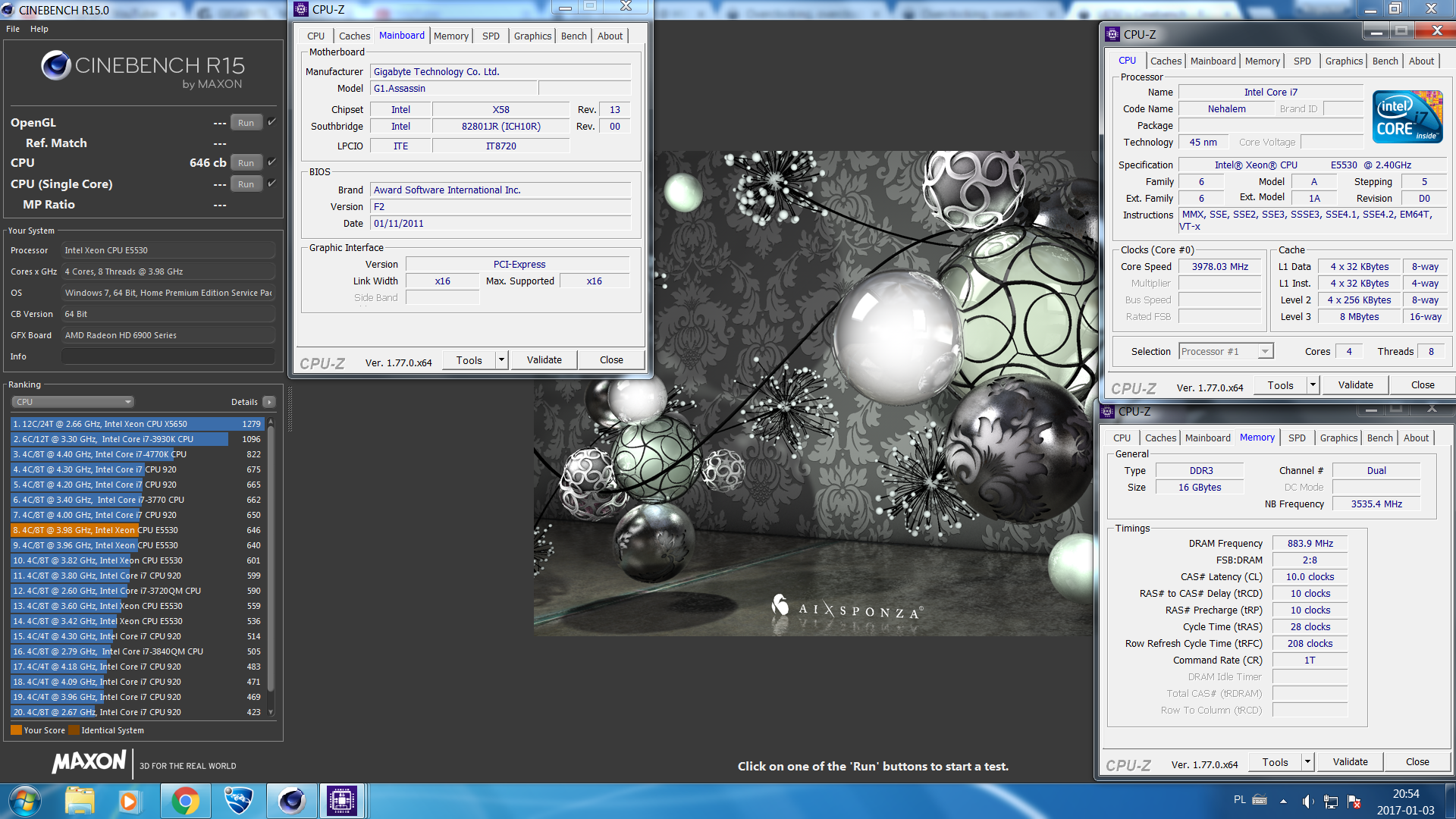Toggle CPU Single Core test checkmark
The height and width of the screenshot is (819, 1456).
click(272, 184)
